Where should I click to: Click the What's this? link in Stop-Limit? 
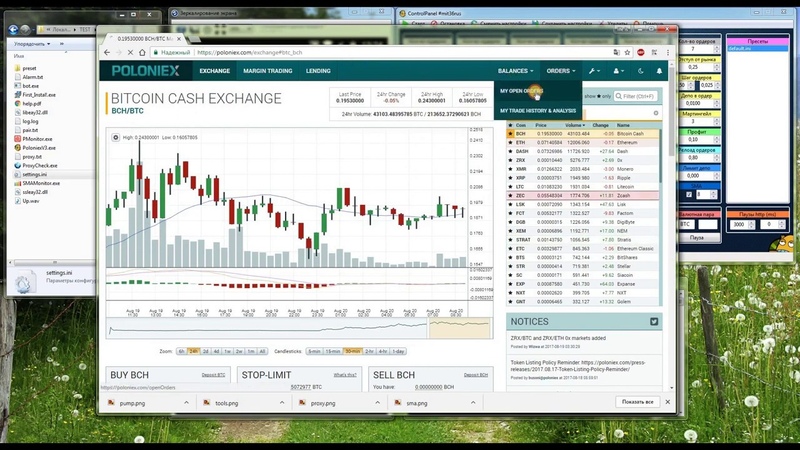click(345, 375)
